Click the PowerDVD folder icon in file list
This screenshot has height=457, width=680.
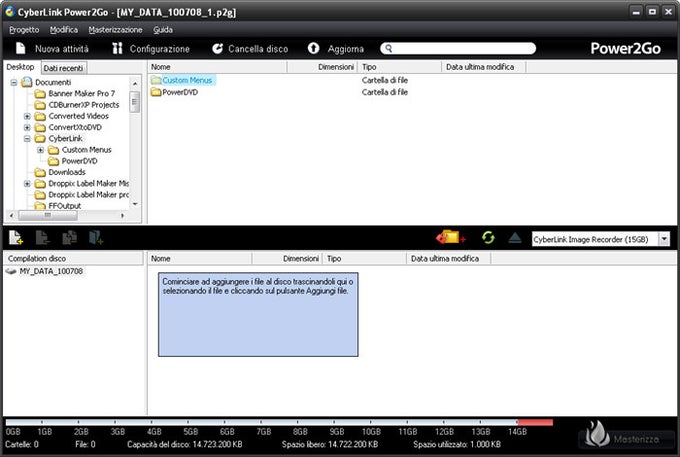click(156, 92)
